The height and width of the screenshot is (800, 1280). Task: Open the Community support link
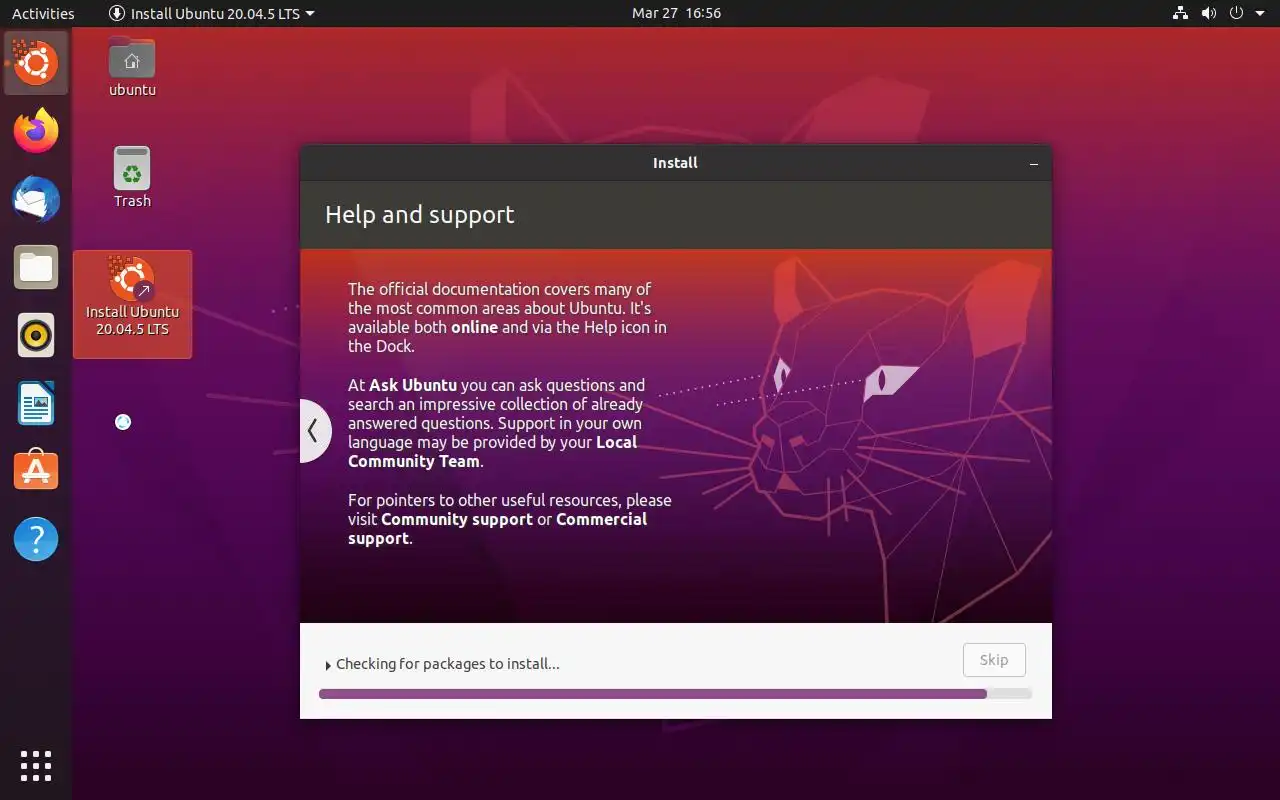tap(457, 519)
